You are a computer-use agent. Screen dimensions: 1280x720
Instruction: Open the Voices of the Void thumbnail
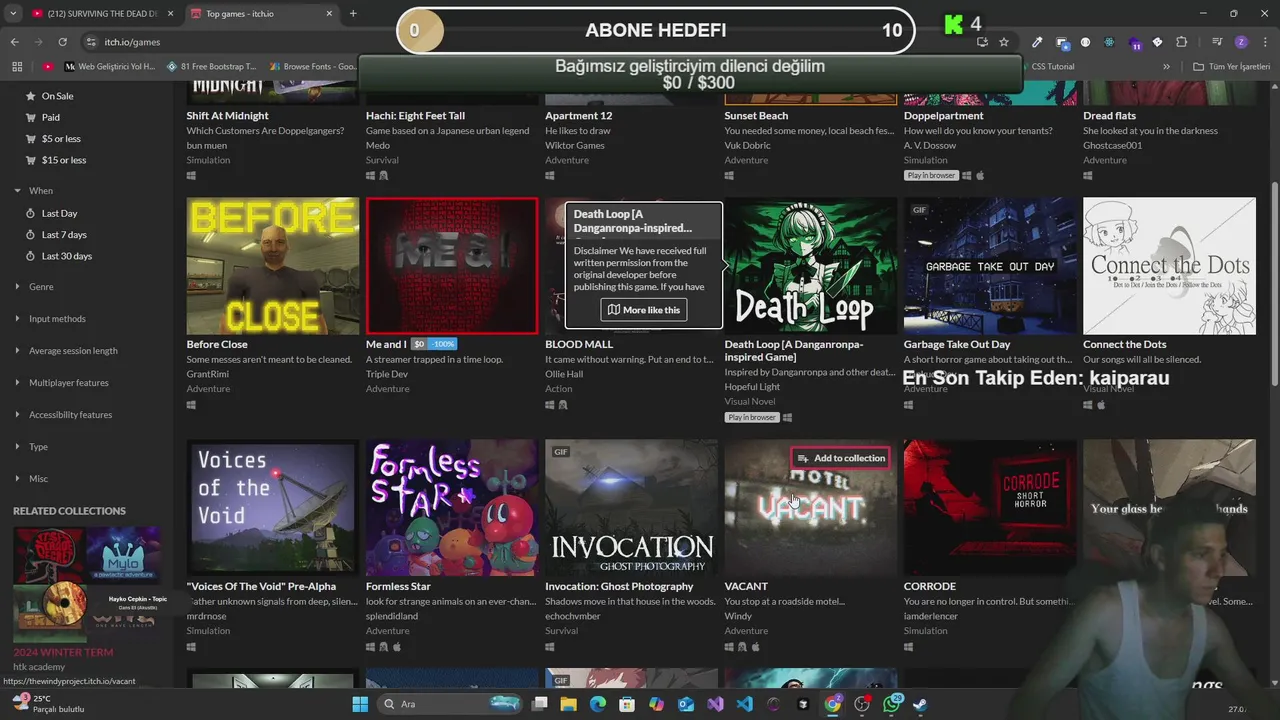pos(272,507)
